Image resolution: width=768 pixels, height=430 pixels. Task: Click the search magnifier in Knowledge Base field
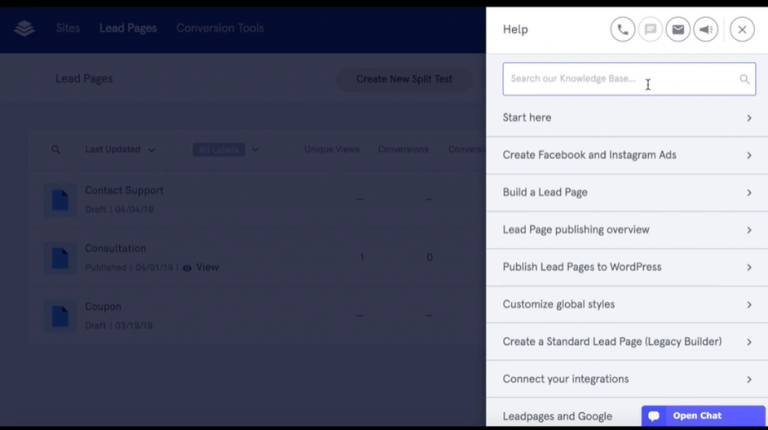pos(744,79)
